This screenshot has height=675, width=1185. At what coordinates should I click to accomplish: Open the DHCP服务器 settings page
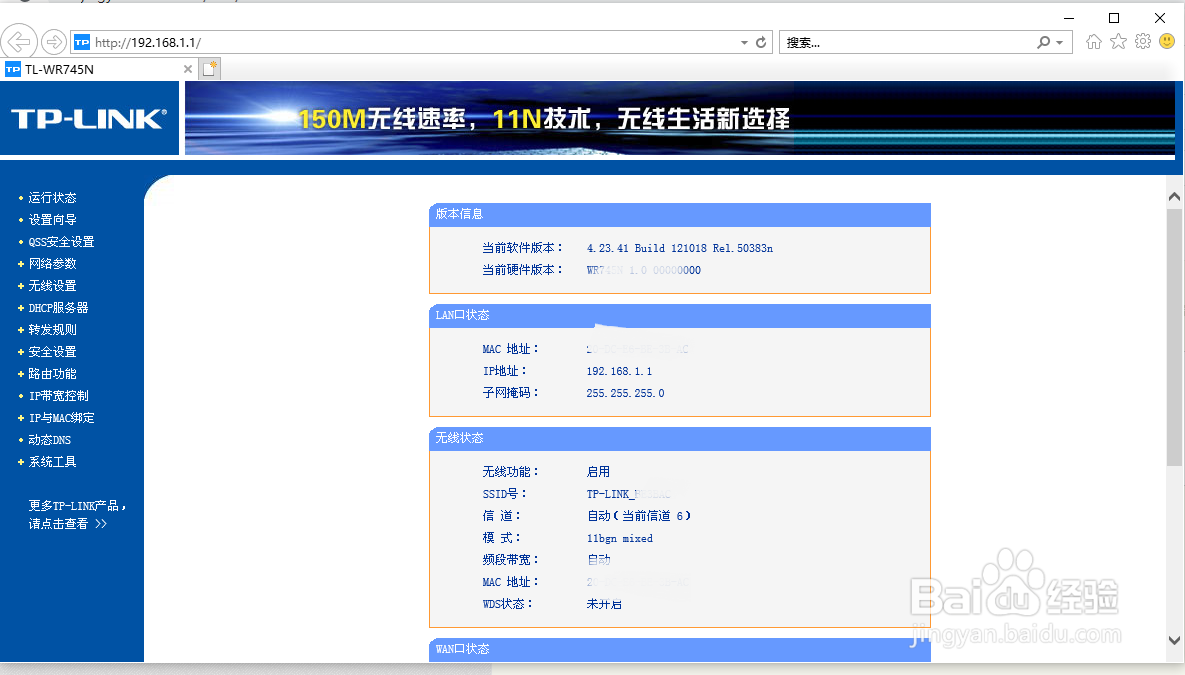pos(60,307)
